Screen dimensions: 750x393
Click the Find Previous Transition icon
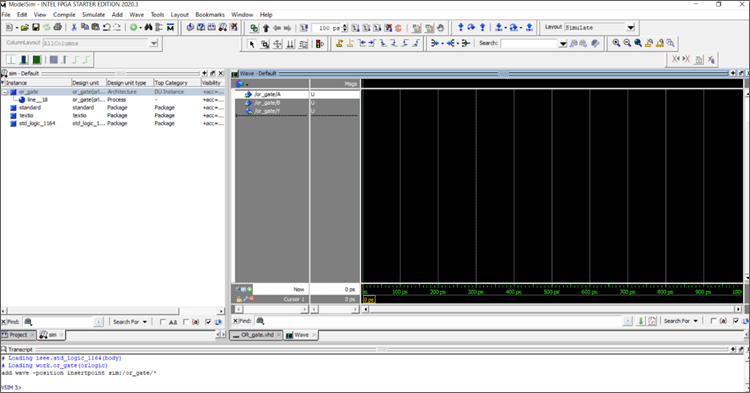tap(362, 44)
